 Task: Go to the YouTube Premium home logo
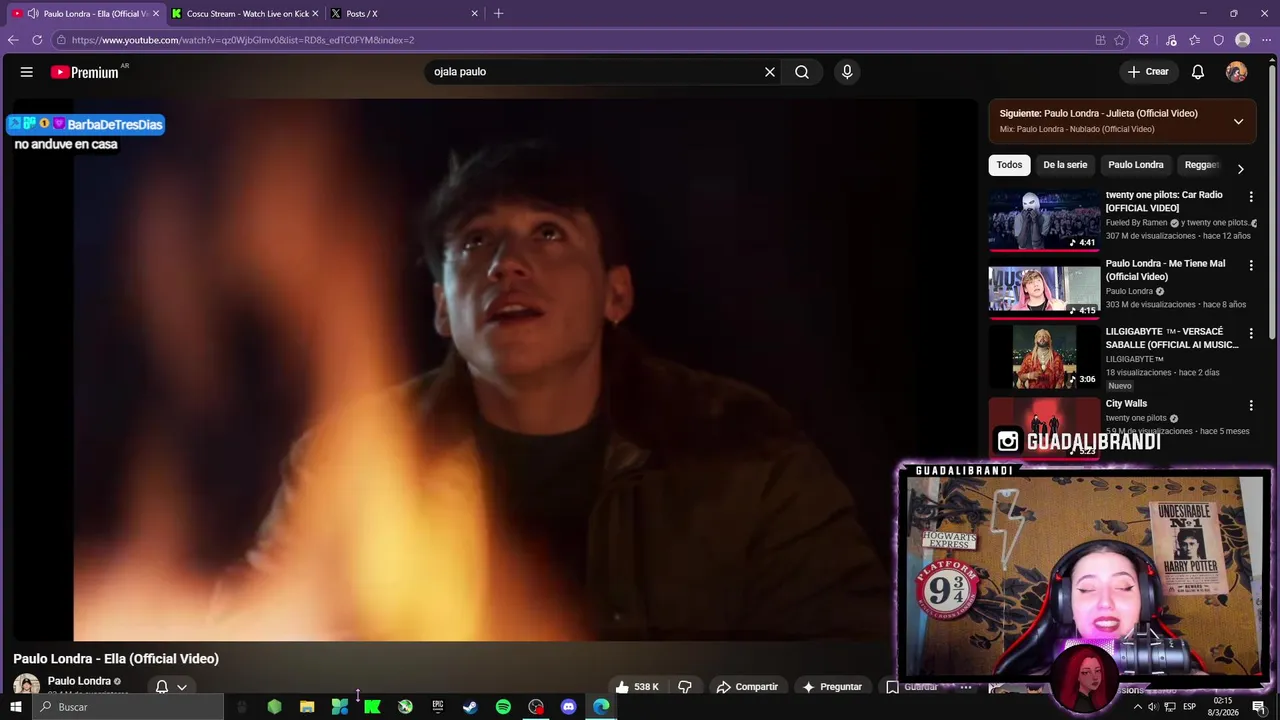click(x=85, y=72)
